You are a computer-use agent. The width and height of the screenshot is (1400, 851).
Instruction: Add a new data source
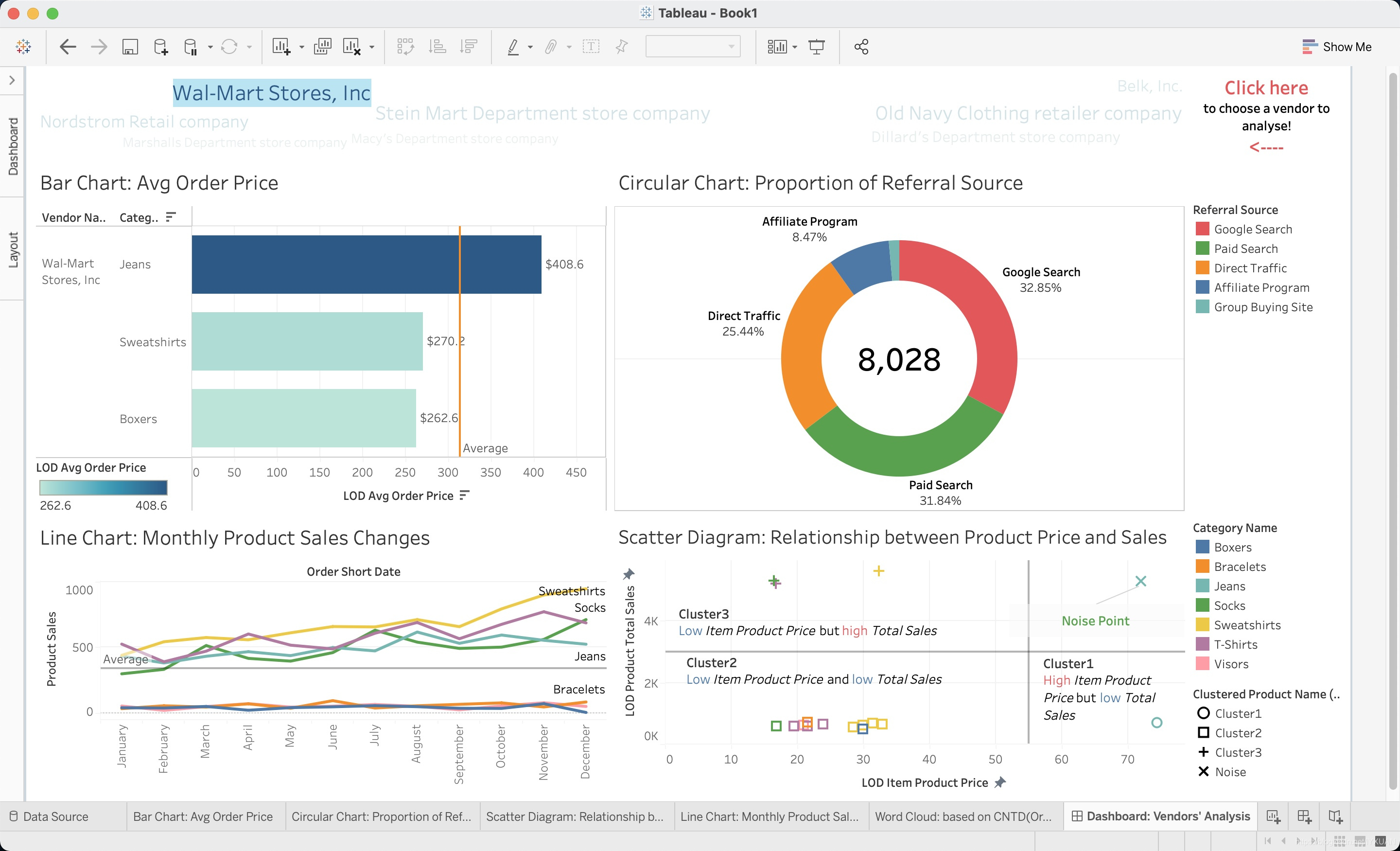(x=161, y=47)
